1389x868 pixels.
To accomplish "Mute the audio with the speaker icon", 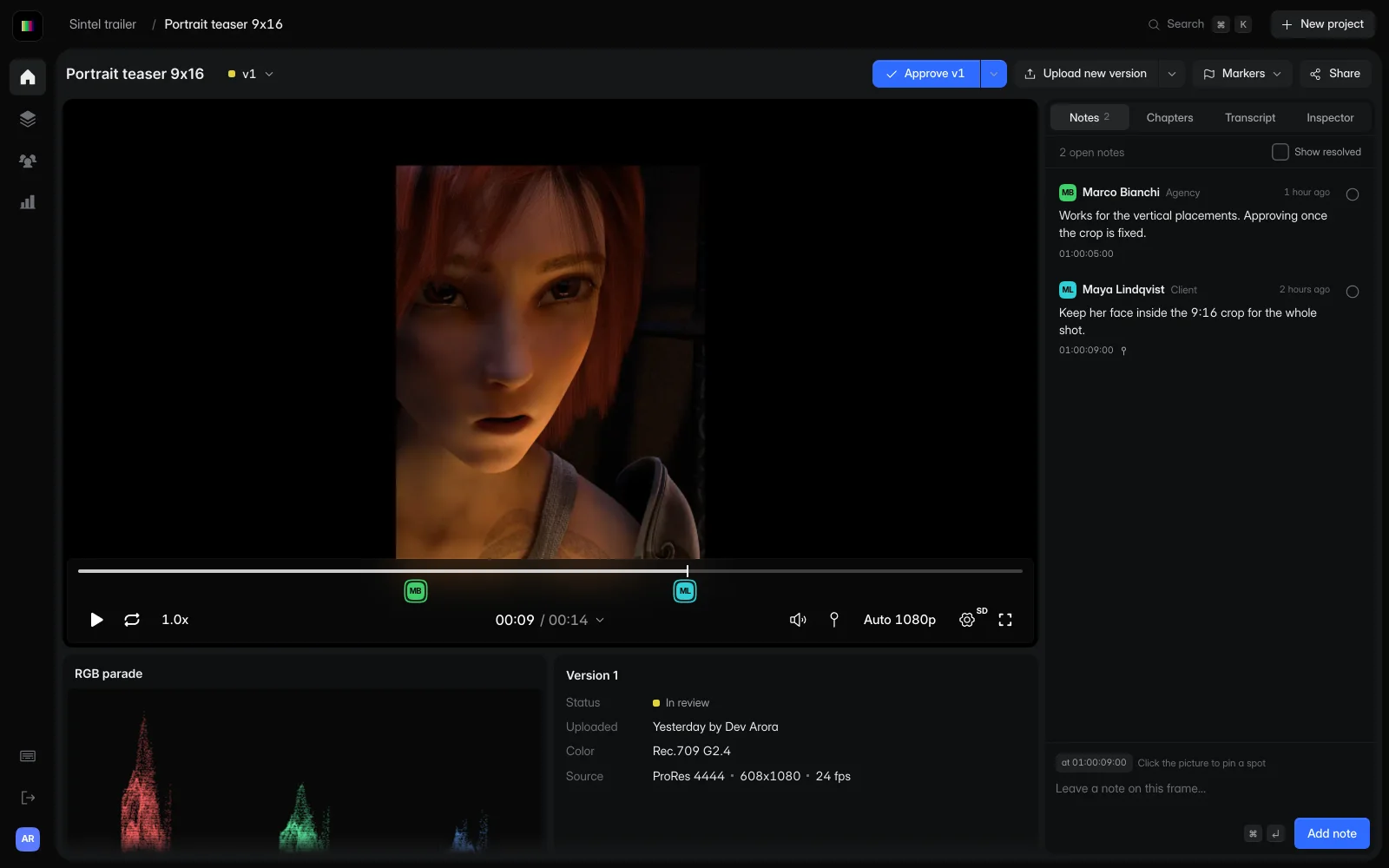I will point(798,620).
